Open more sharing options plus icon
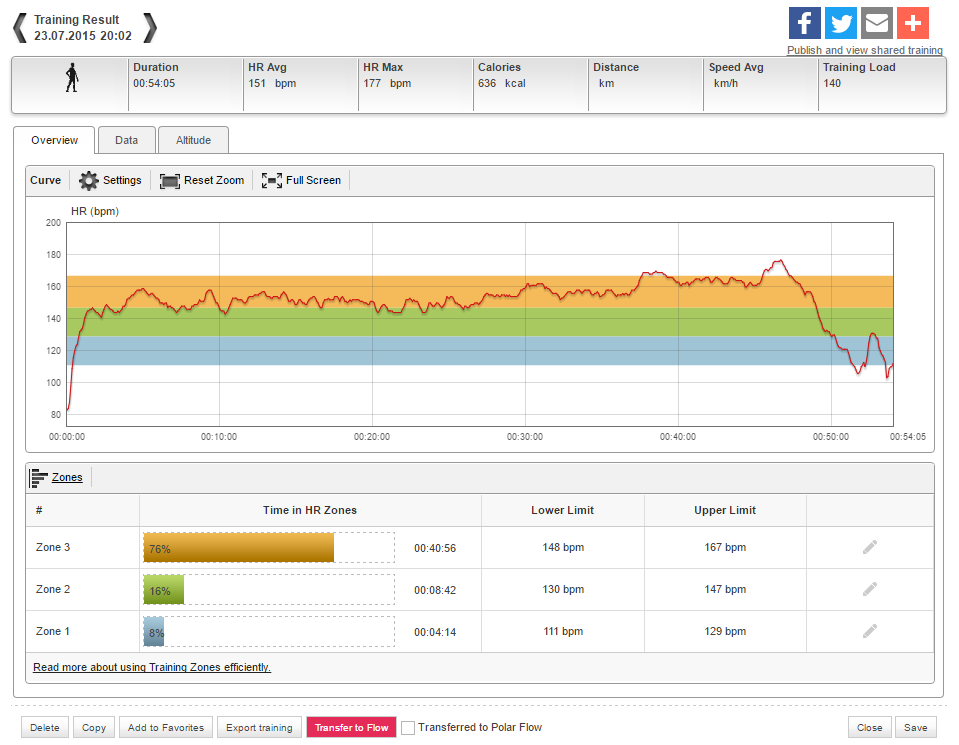The image size is (959, 745). [913, 23]
